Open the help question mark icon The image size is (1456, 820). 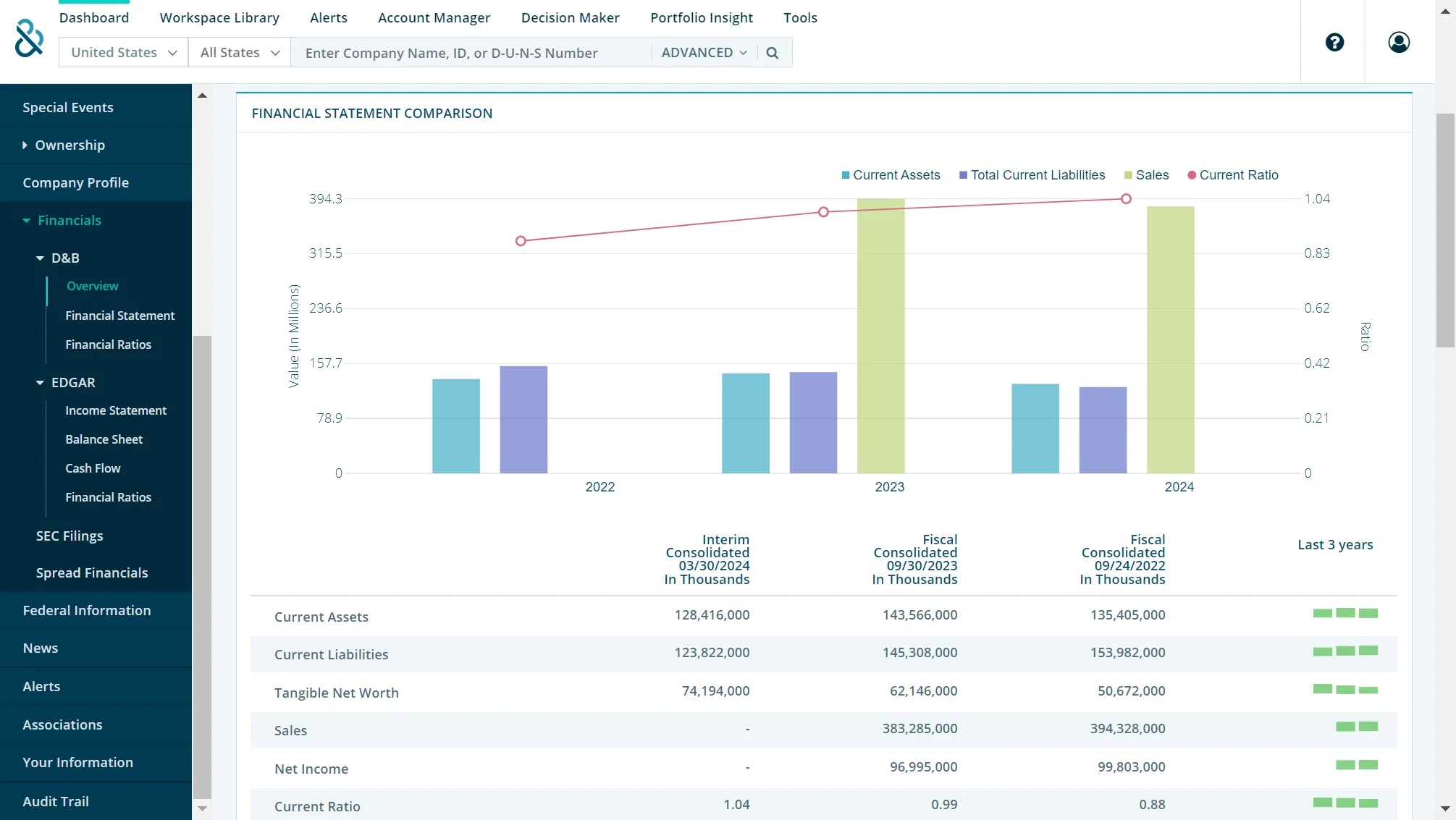(x=1334, y=42)
